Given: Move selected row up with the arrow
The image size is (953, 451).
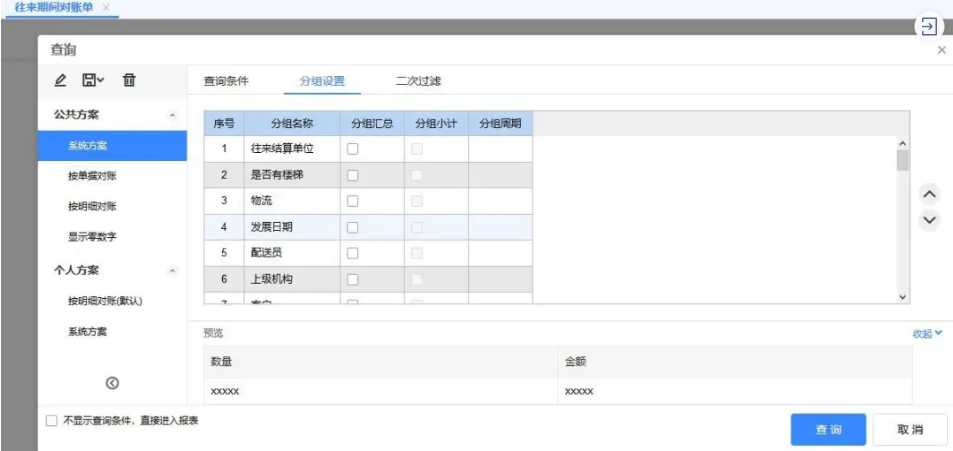Looking at the screenshot, I should point(929,195).
